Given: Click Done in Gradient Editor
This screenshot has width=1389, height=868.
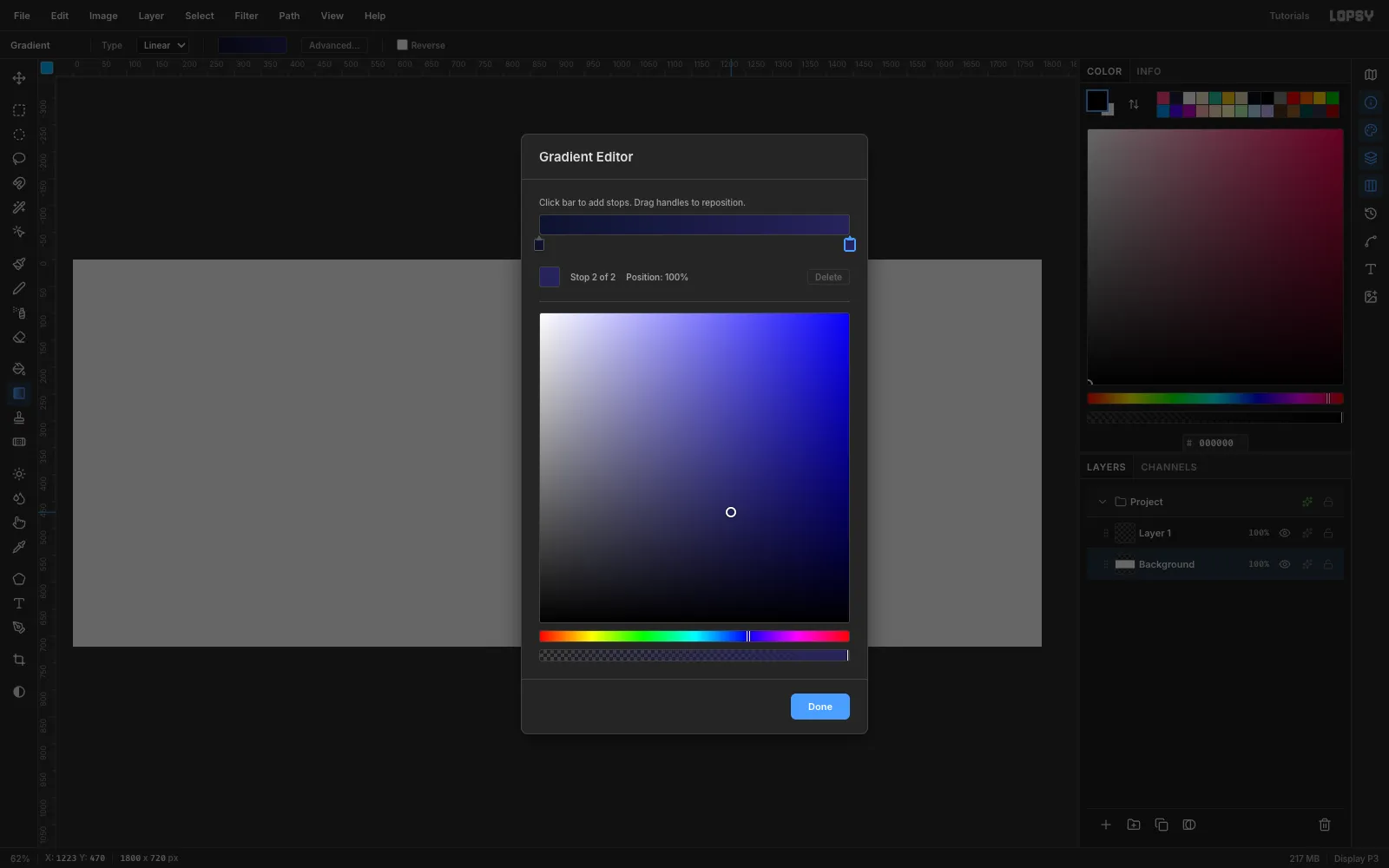Looking at the screenshot, I should 820,707.
